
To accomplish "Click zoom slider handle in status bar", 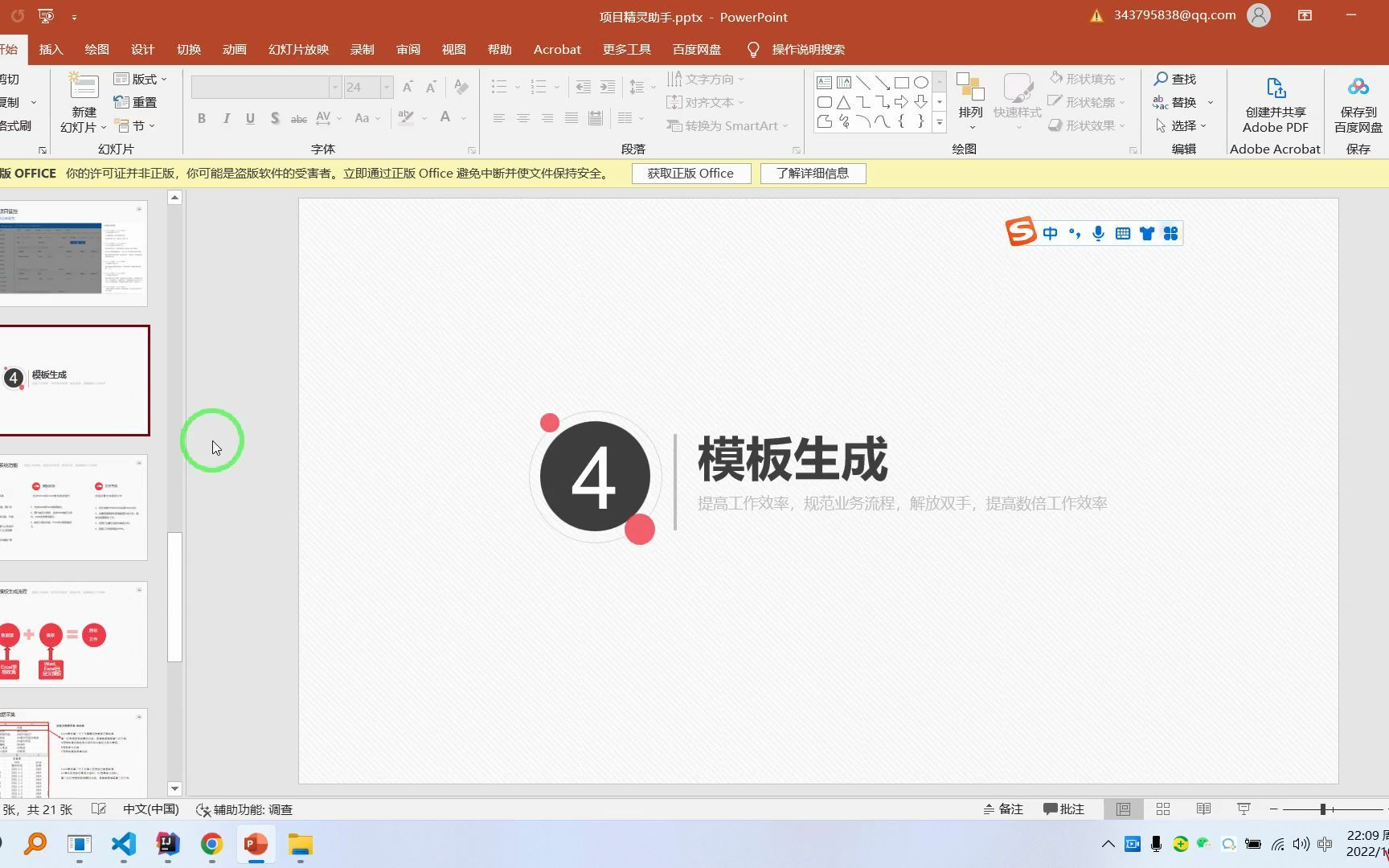I will 1322,809.
